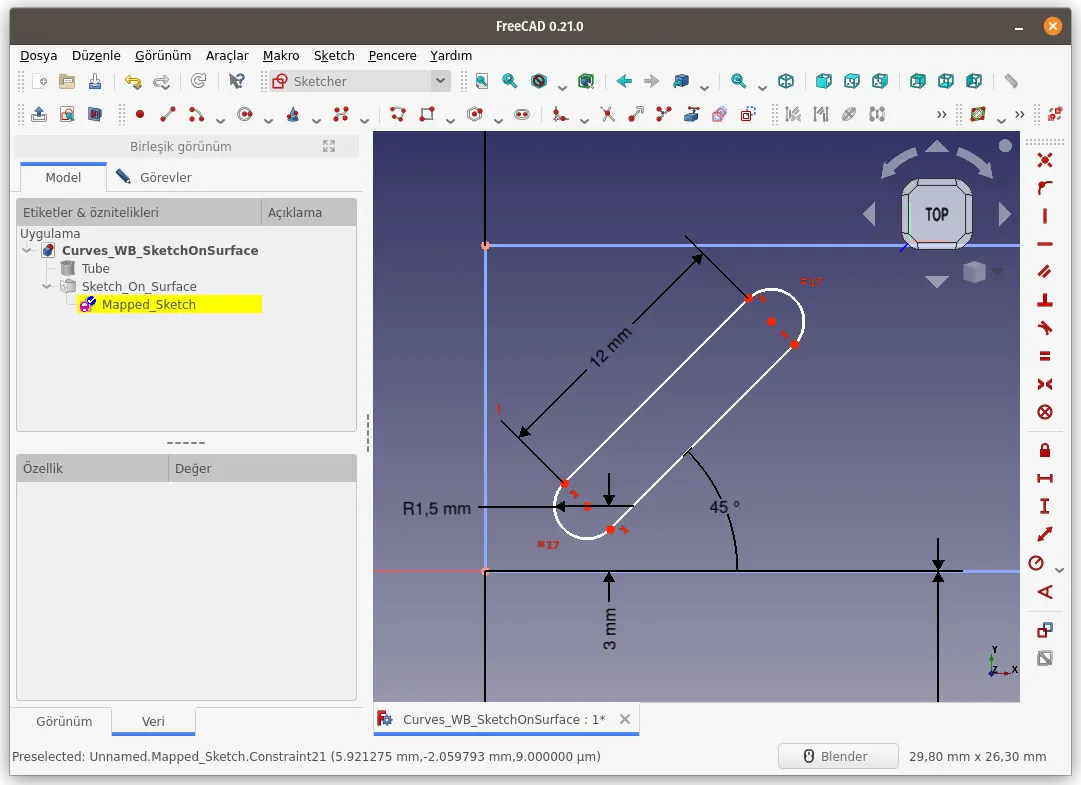The image size is (1081, 785).
Task: Apply the perpendicular constraint
Action: [x=1045, y=299]
